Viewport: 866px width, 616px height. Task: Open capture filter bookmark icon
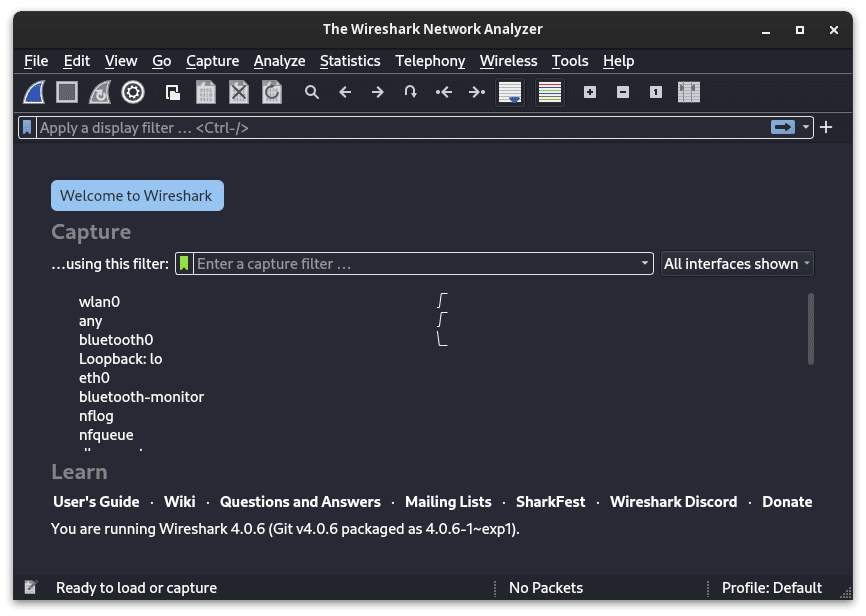184,264
